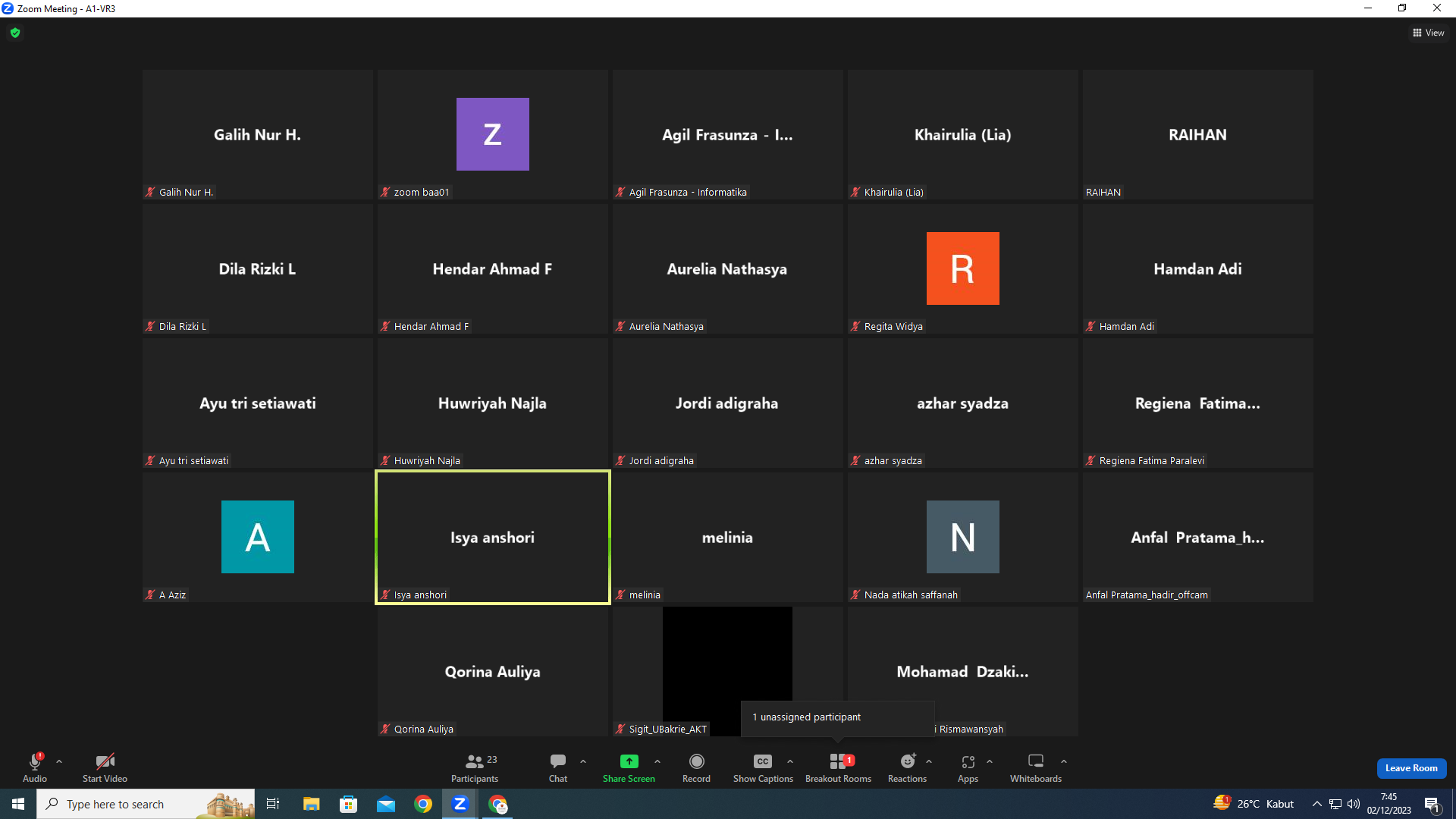Select the zoom baa01 purple Z avatar
The height and width of the screenshot is (819, 1456).
pyautogui.click(x=493, y=134)
